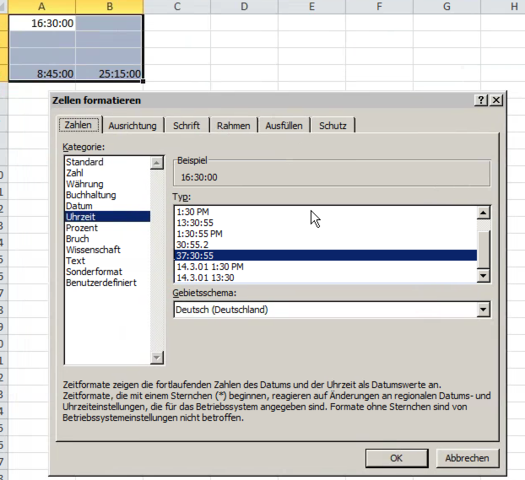Pick the Prozent category
This screenshot has width=525, height=480.
pyautogui.click(x=107, y=228)
